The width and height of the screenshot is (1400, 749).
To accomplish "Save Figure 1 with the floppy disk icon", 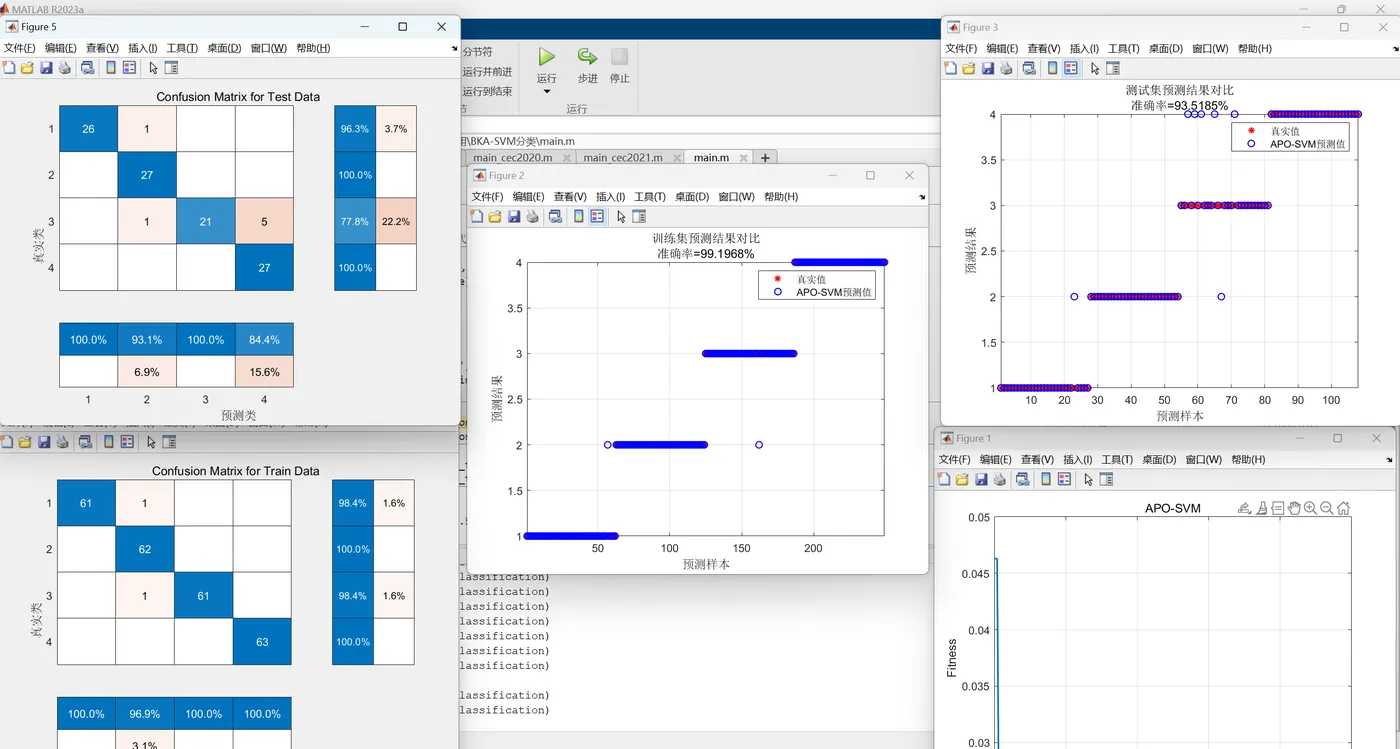I will [x=980, y=479].
